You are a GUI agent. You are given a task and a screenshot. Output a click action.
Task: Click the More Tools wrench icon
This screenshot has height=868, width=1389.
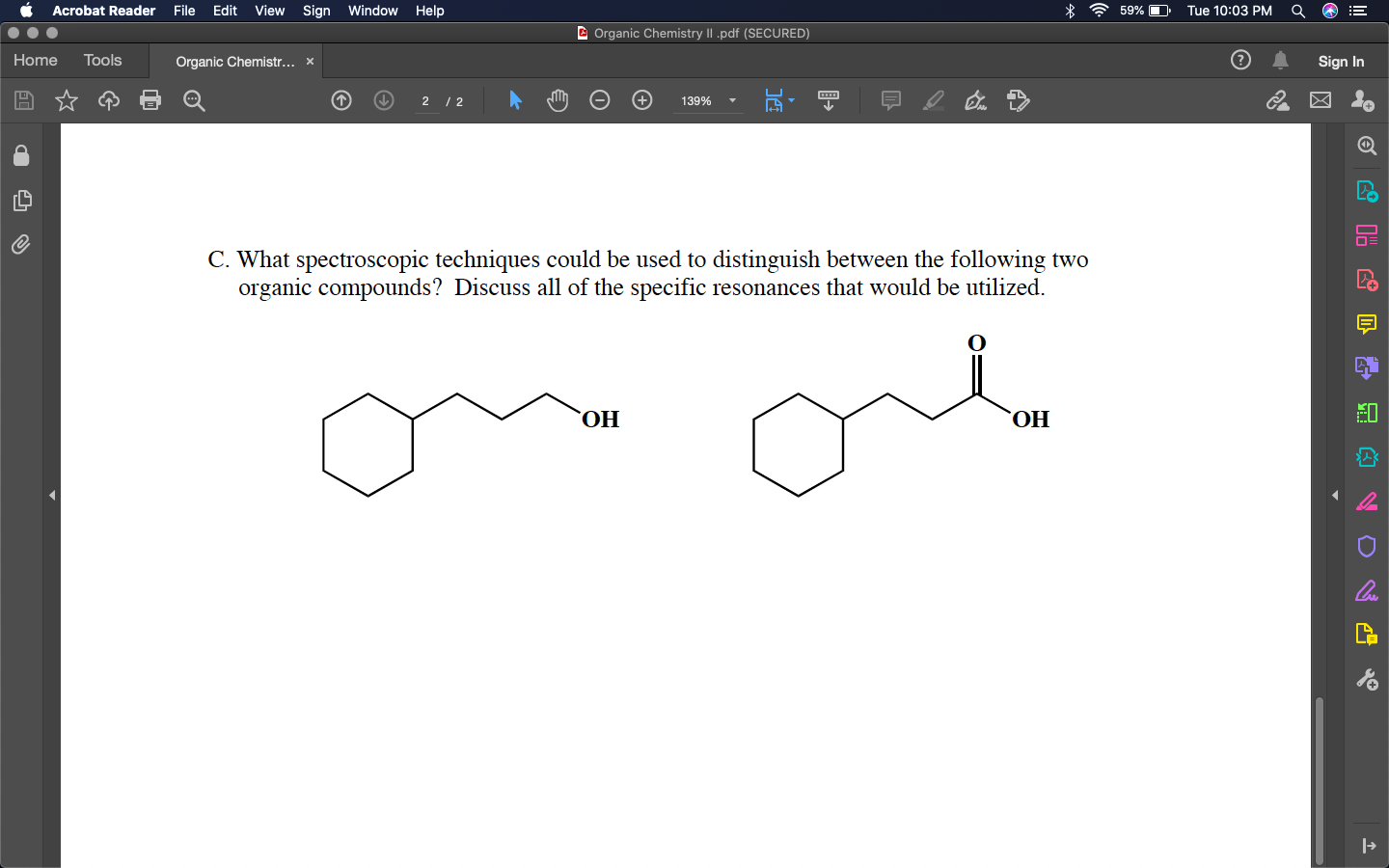pos(1366,679)
